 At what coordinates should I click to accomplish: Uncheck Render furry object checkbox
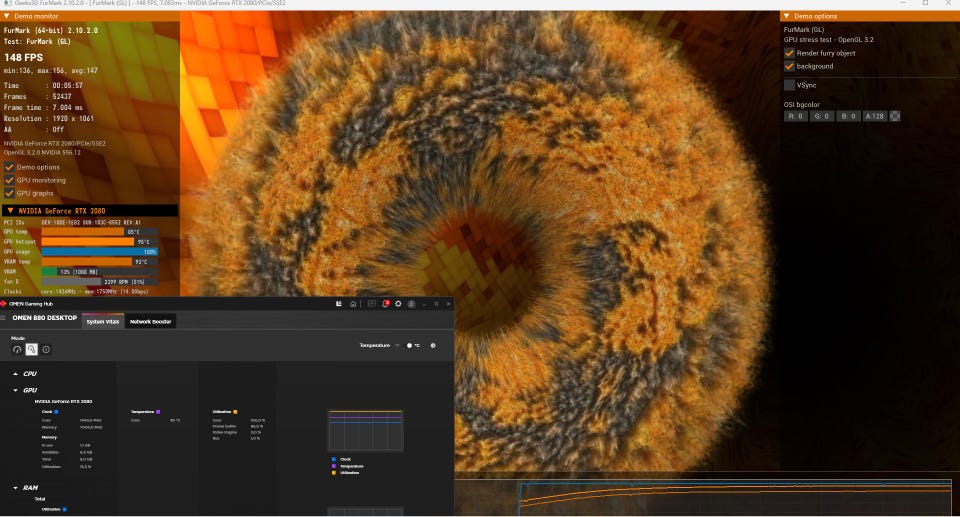[x=790, y=53]
